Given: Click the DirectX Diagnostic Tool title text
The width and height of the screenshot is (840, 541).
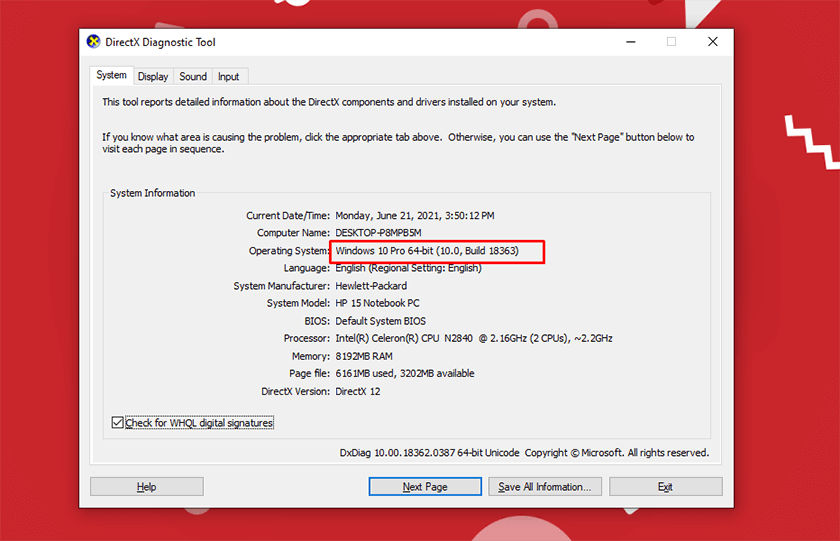Looking at the screenshot, I should tap(160, 42).
